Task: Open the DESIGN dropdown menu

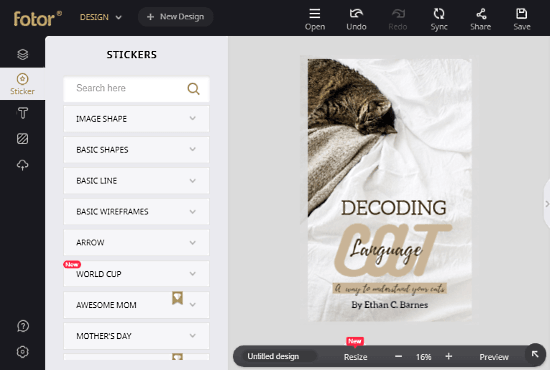Action: pyautogui.click(x=101, y=17)
